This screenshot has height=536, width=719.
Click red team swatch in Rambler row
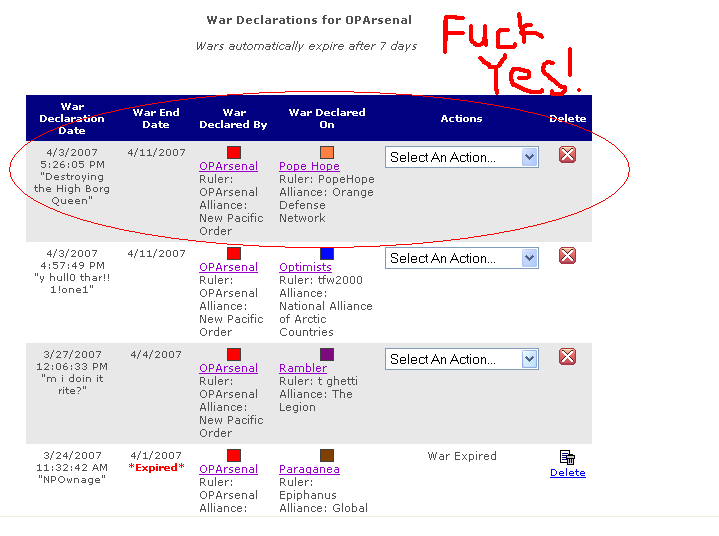click(x=234, y=354)
